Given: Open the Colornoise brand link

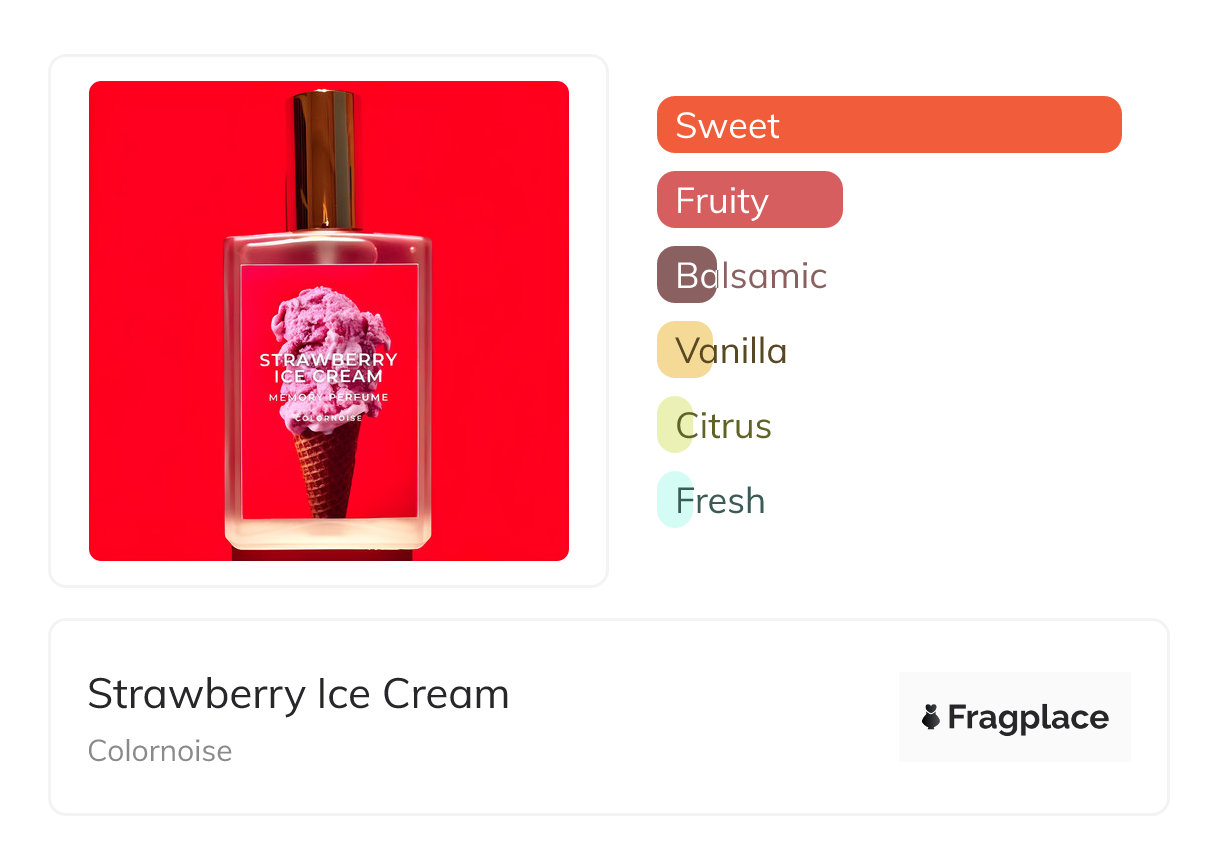Looking at the screenshot, I should (x=160, y=751).
